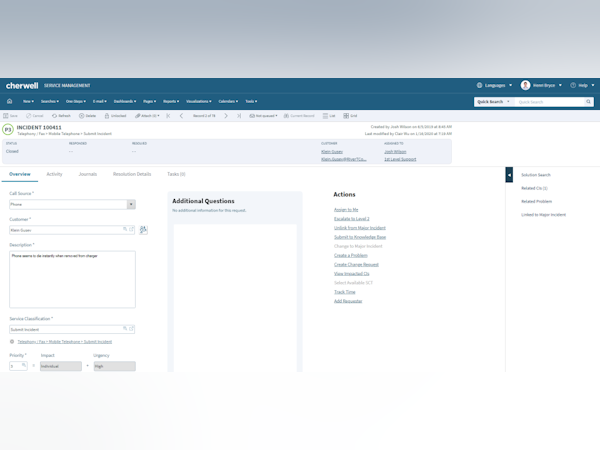Open the One-Steps menu
The image size is (600, 450).
coord(76,101)
